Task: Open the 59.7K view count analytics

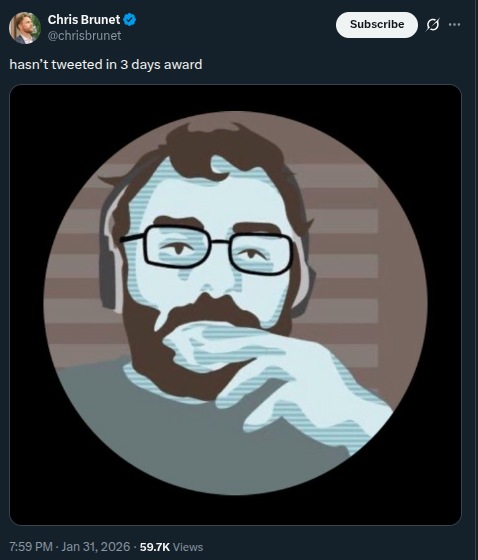Action: coord(154,547)
